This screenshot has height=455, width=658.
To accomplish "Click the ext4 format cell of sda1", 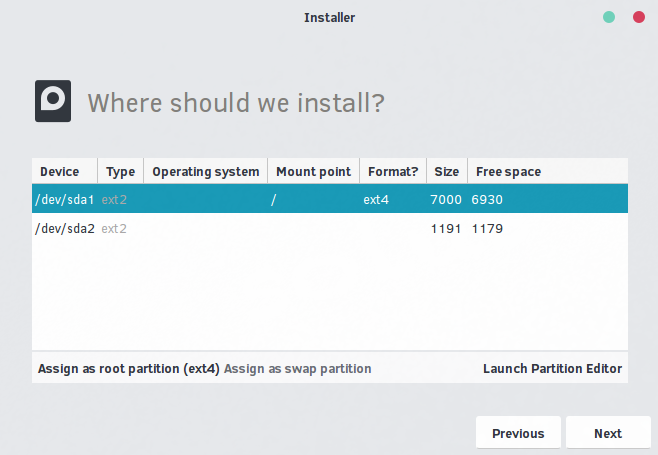I will click(376, 199).
